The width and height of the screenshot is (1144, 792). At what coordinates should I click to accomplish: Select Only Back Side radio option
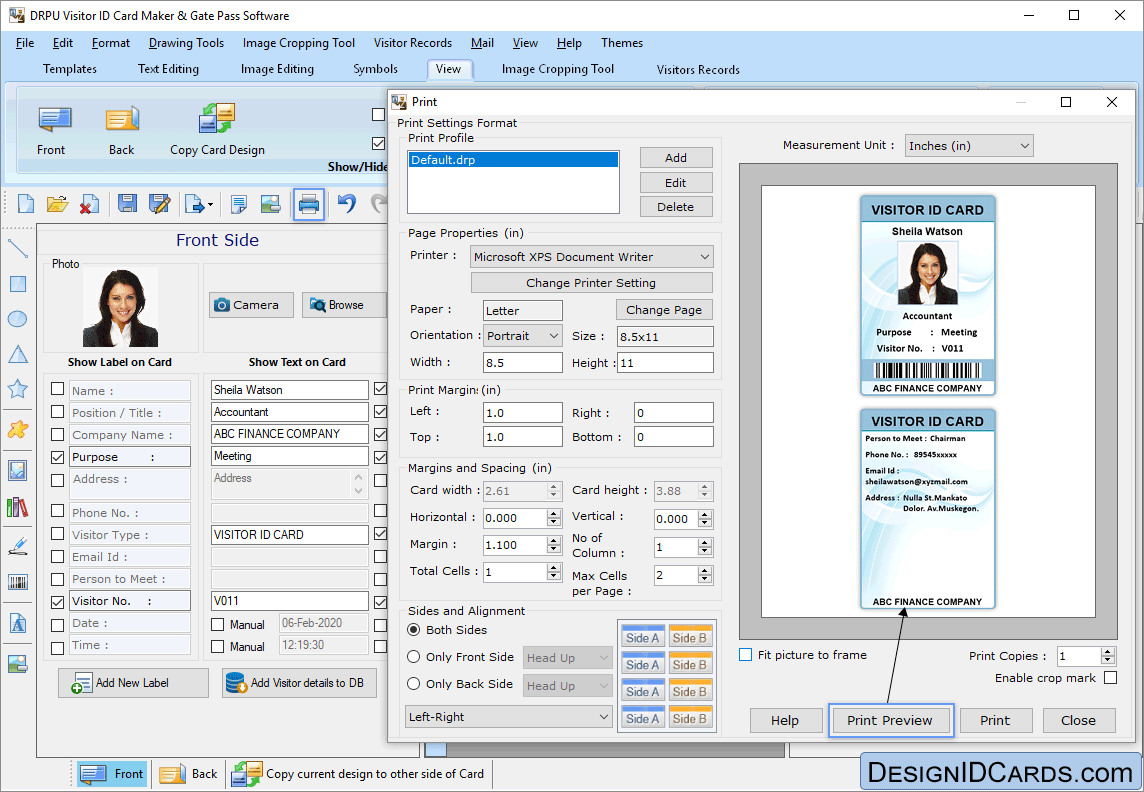[x=414, y=683]
